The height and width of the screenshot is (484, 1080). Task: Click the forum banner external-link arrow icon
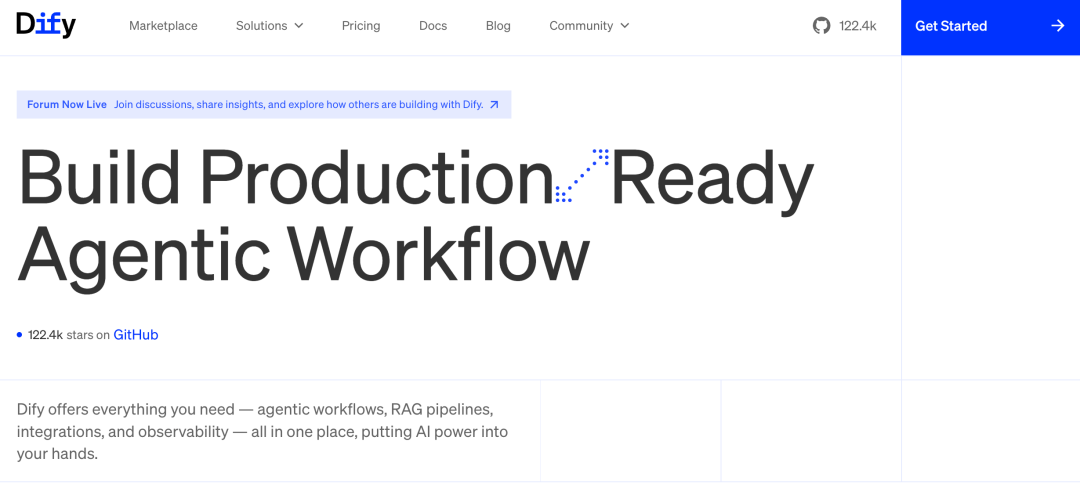point(494,105)
